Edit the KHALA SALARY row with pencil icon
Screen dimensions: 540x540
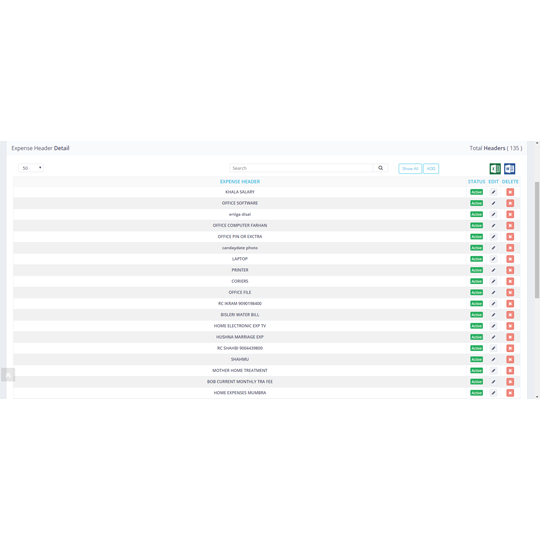click(x=493, y=192)
